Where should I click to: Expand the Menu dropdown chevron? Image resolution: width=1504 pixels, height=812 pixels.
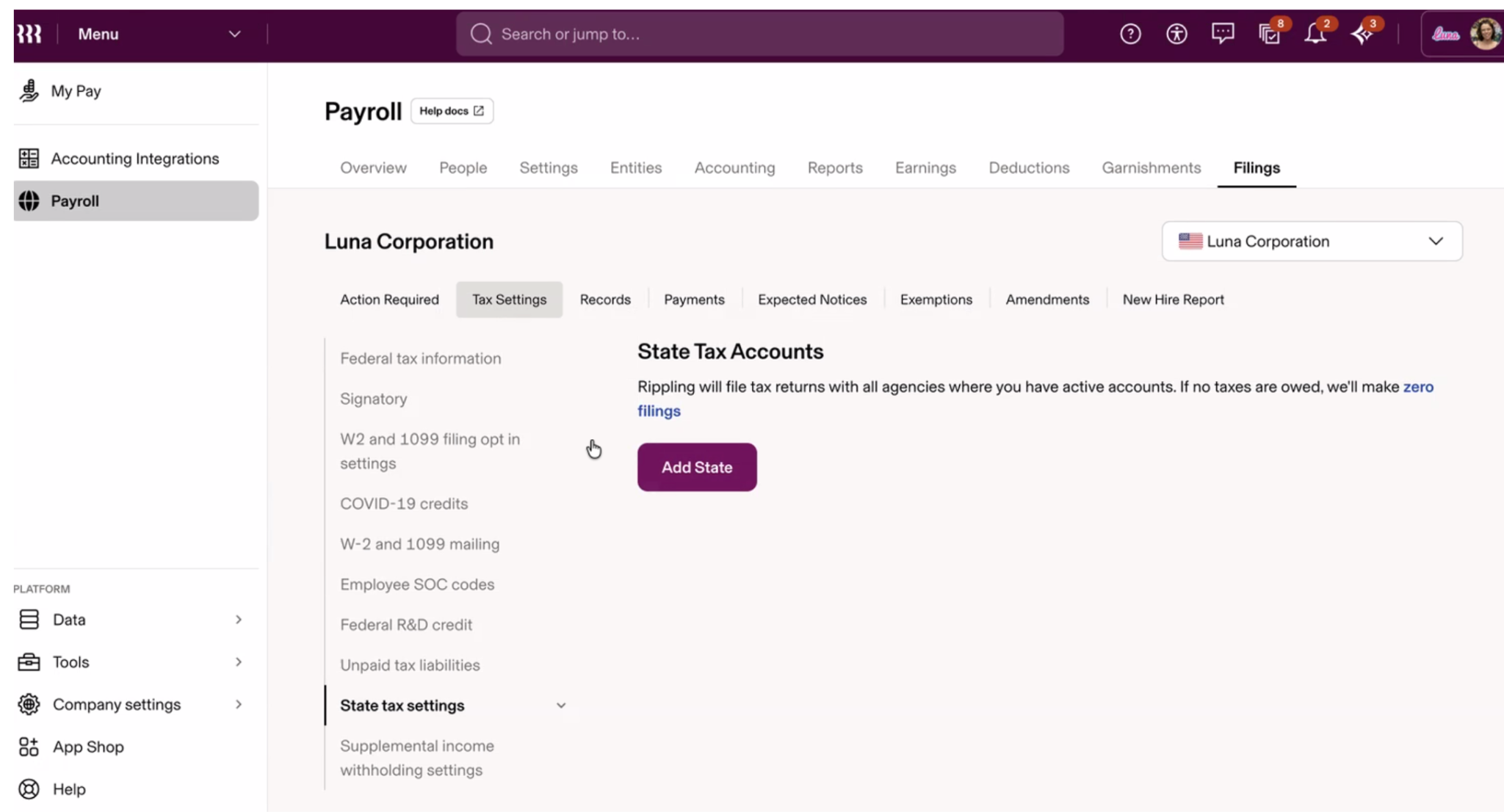(234, 34)
